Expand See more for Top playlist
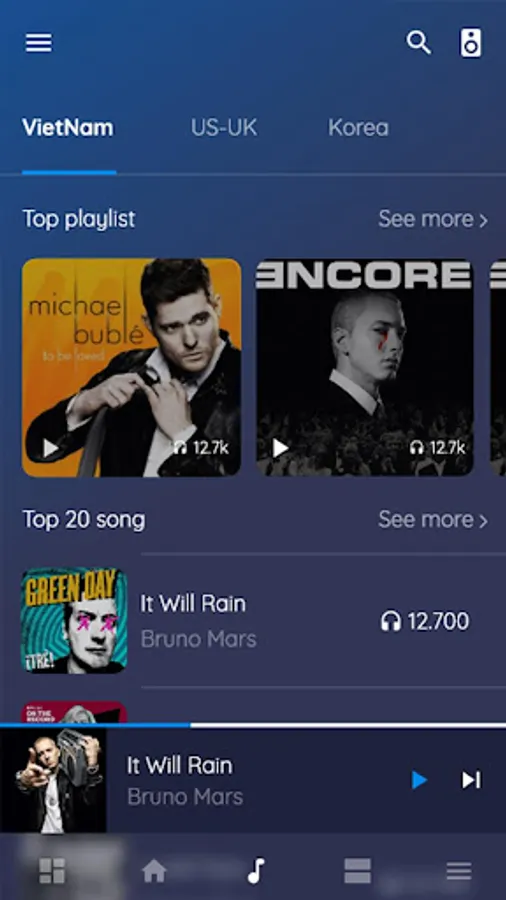 pyautogui.click(x=433, y=219)
